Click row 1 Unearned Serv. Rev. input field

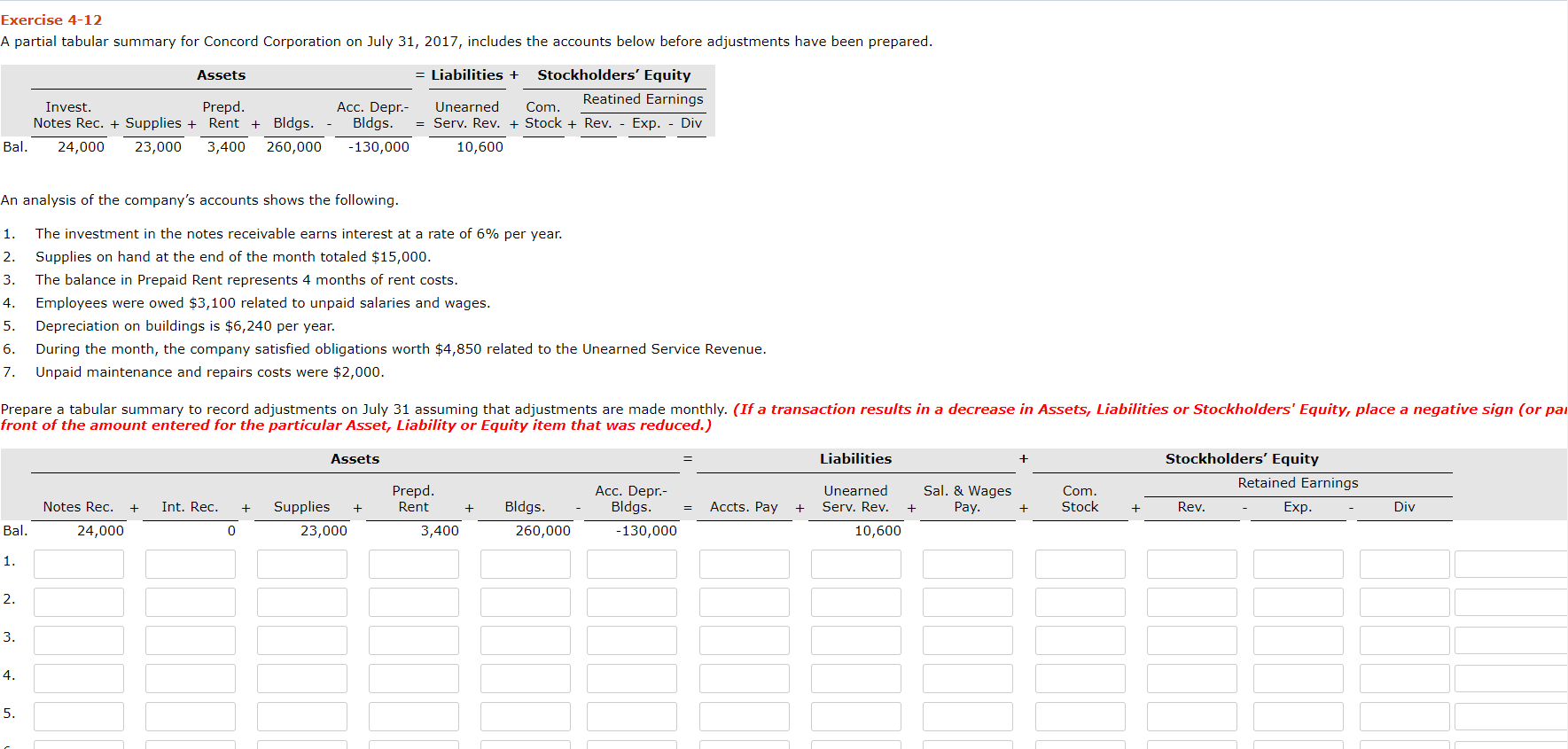(856, 564)
